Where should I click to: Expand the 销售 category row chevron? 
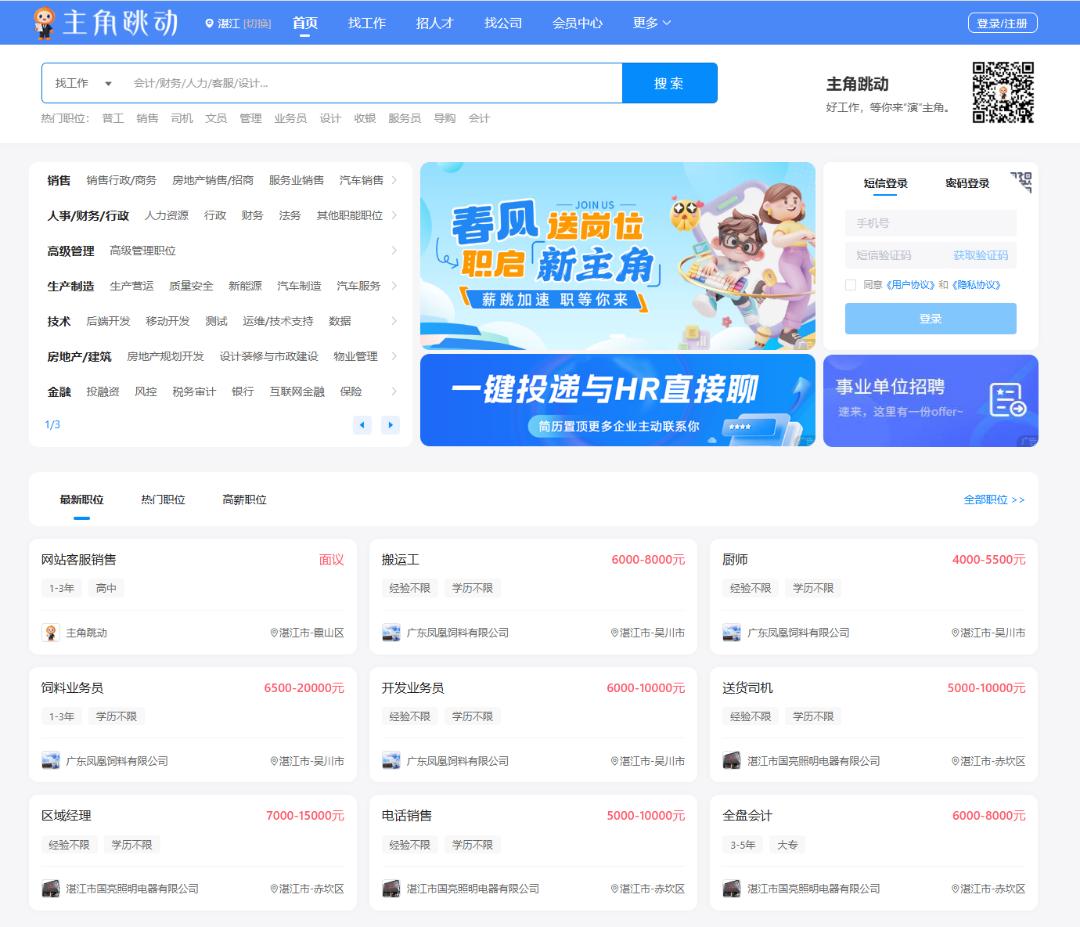click(x=394, y=181)
